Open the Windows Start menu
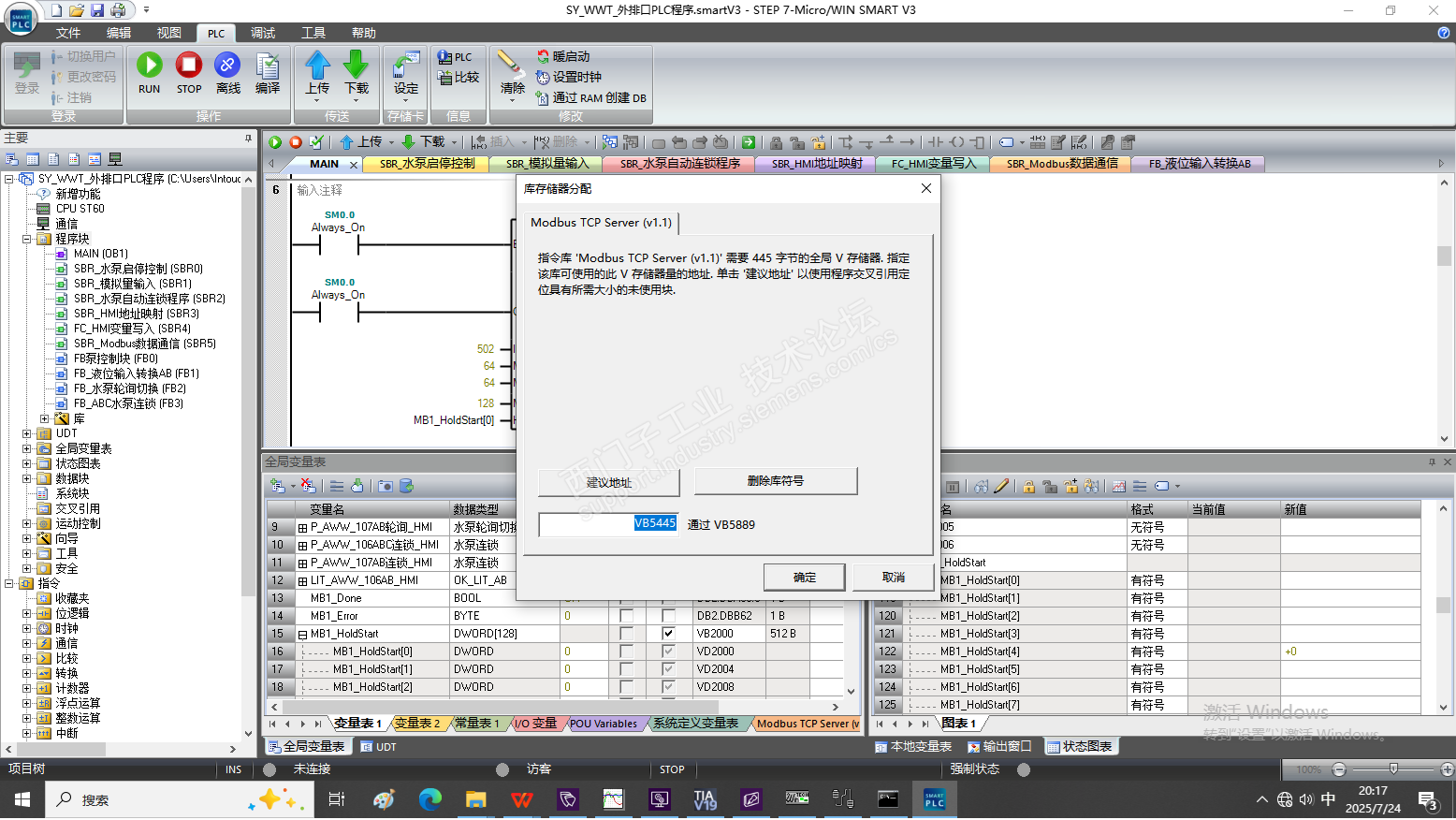Screen dimensions: 1456x820 pyautogui.click(x=22, y=799)
